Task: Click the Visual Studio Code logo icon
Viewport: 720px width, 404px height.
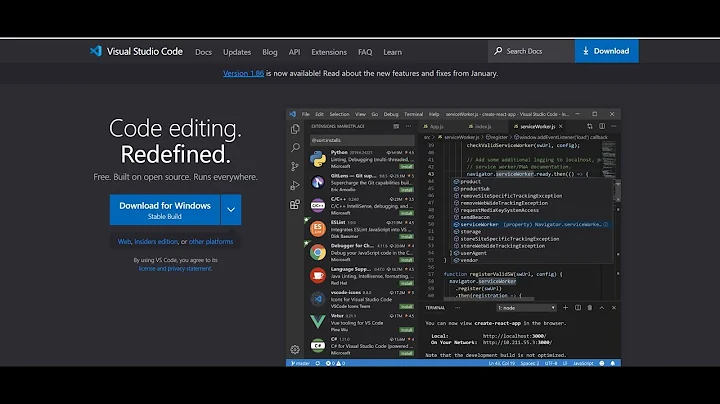Action: pos(96,51)
